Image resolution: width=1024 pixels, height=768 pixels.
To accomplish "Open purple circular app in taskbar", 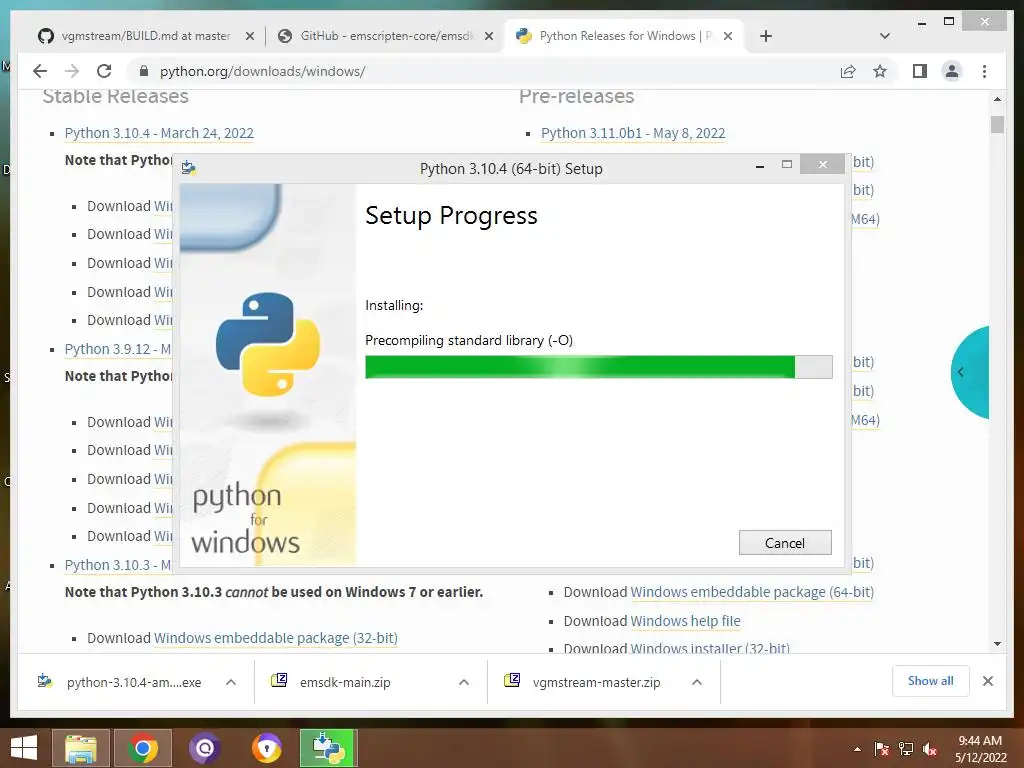I will coord(205,748).
